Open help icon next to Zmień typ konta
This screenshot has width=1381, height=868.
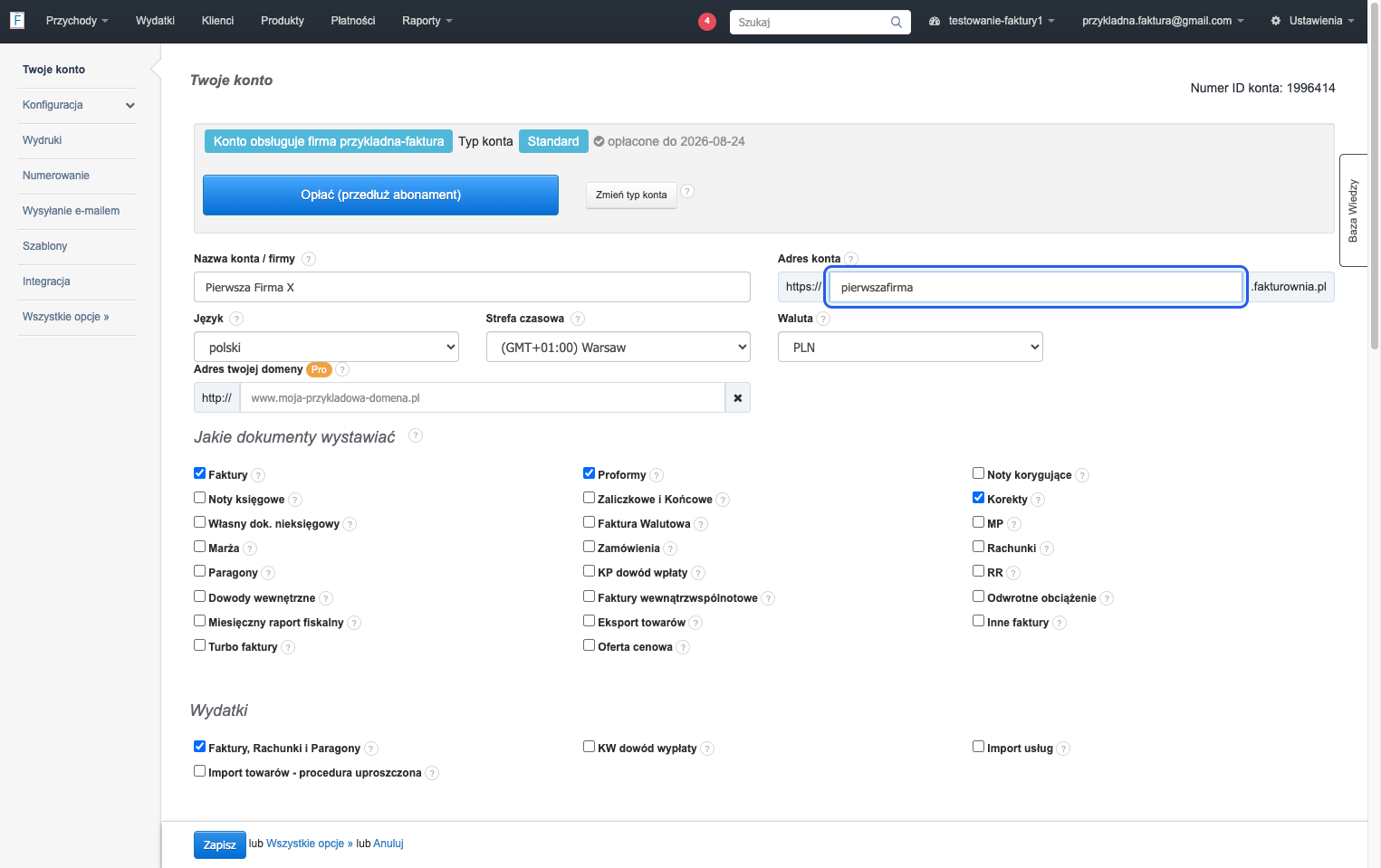coord(687,191)
